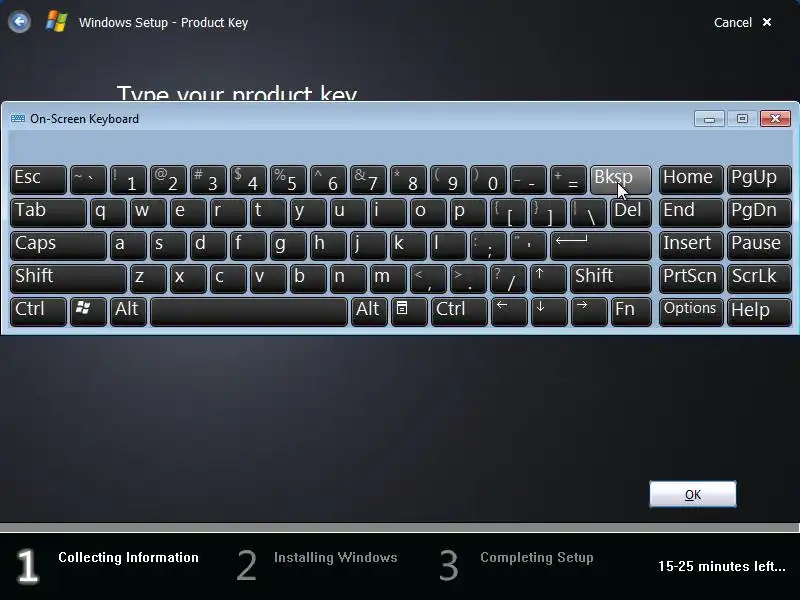Tap the Pause key

click(x=759, y=245)
